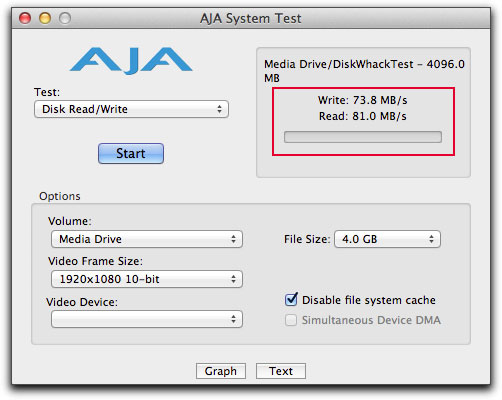
Task: Expand the Video Frame Size dropdown
Action: (x=147, y=279)
